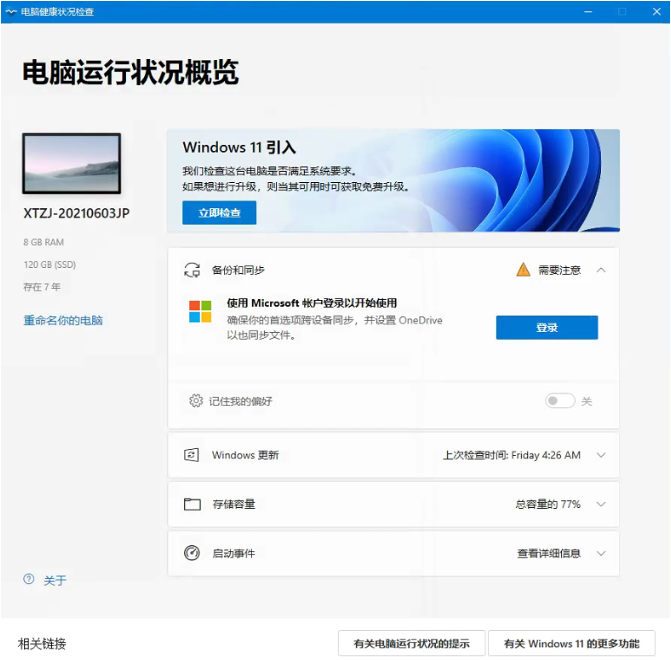Screen dimensions: 671x660
Task: Click the 总容量的 77% text
Action: [548, 504]
